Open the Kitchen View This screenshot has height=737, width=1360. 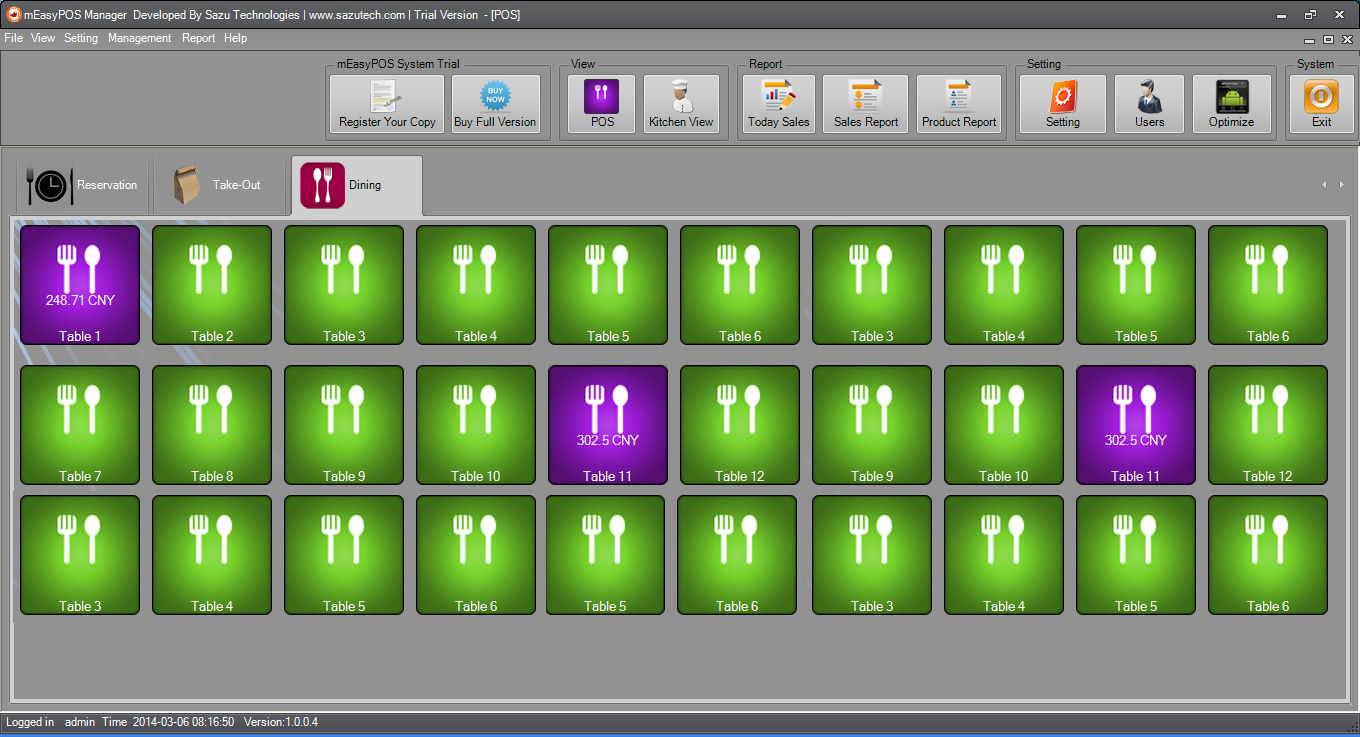tap(681, 104)
